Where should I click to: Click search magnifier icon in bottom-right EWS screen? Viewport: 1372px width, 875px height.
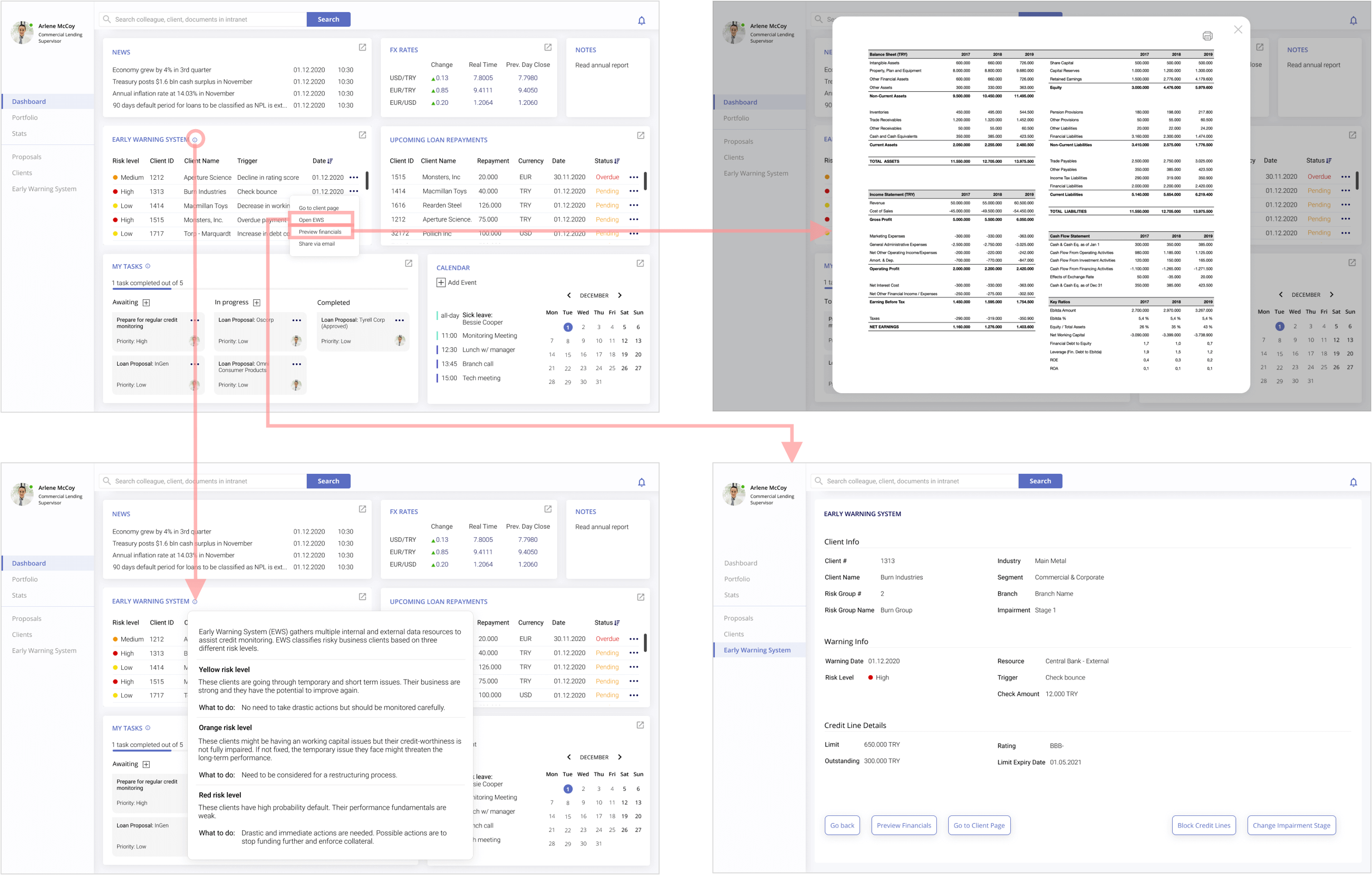(x=818, y=481)
